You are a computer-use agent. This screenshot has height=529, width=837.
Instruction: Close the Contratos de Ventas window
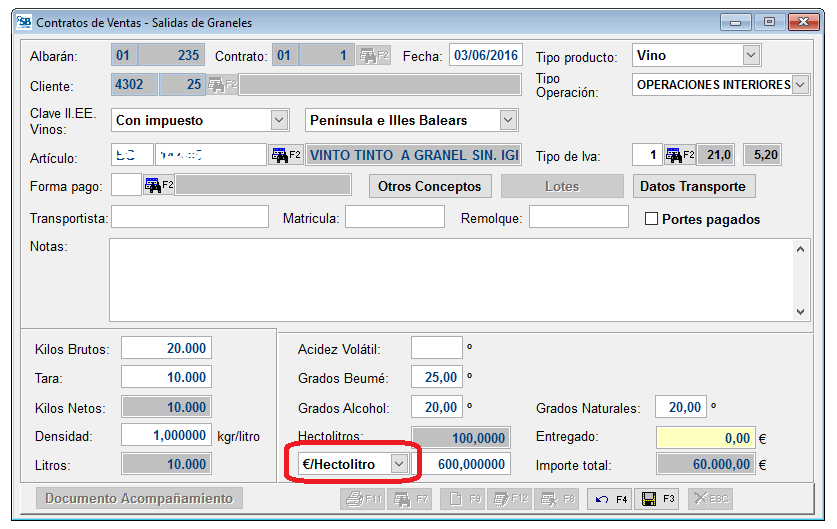tap(803, 22)
